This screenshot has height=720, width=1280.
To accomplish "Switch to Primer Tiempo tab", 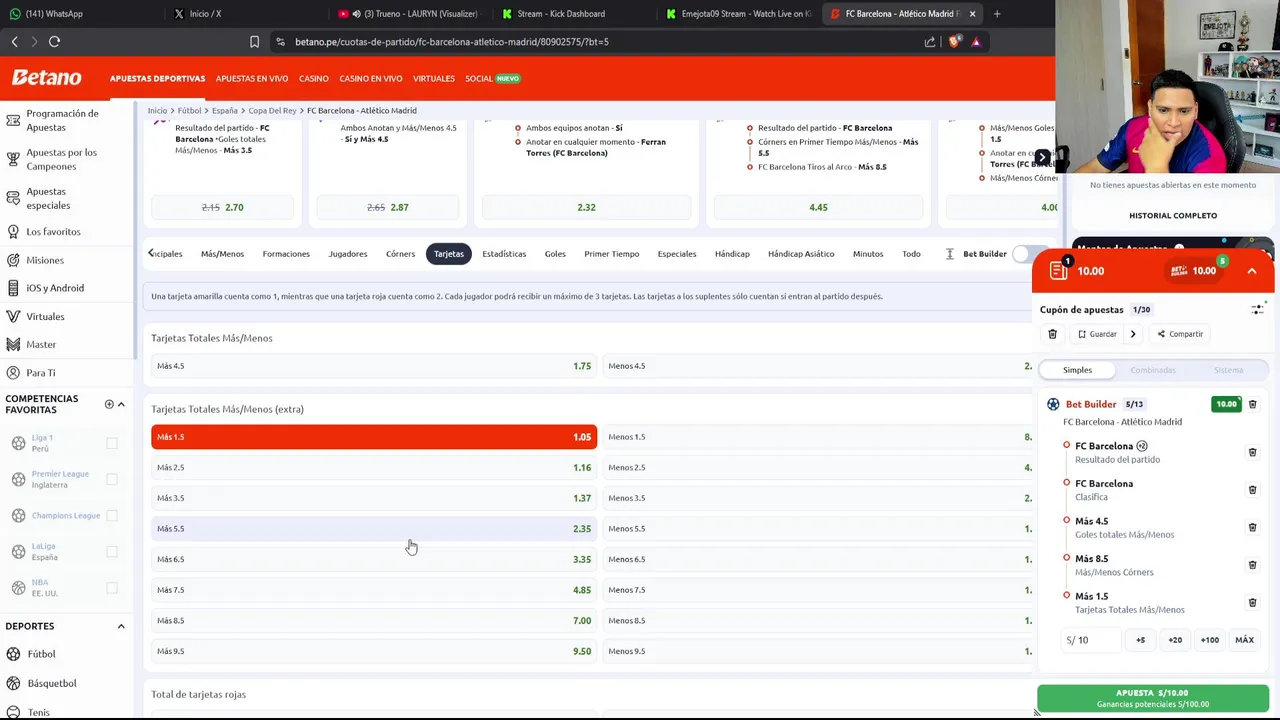I will pyautogui.click(x=611, y=254).
